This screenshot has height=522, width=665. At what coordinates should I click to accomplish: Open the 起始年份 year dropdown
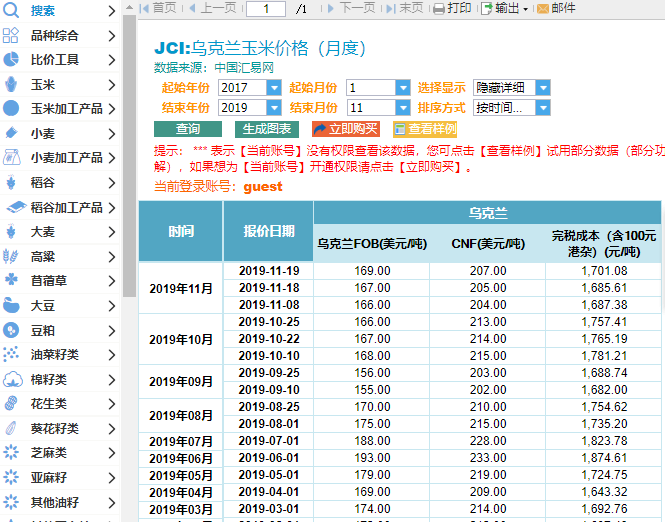(275, 88)
